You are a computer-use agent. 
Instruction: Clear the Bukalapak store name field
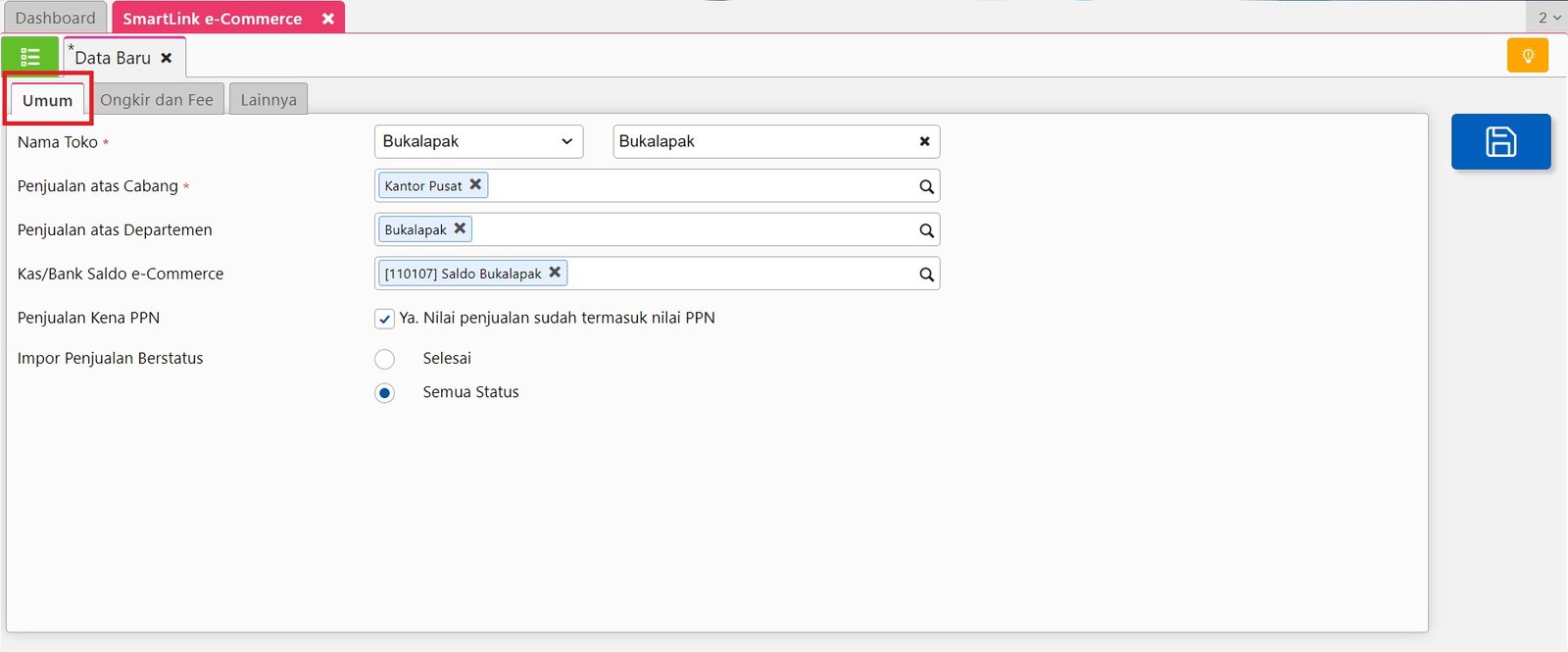(924, 142)
